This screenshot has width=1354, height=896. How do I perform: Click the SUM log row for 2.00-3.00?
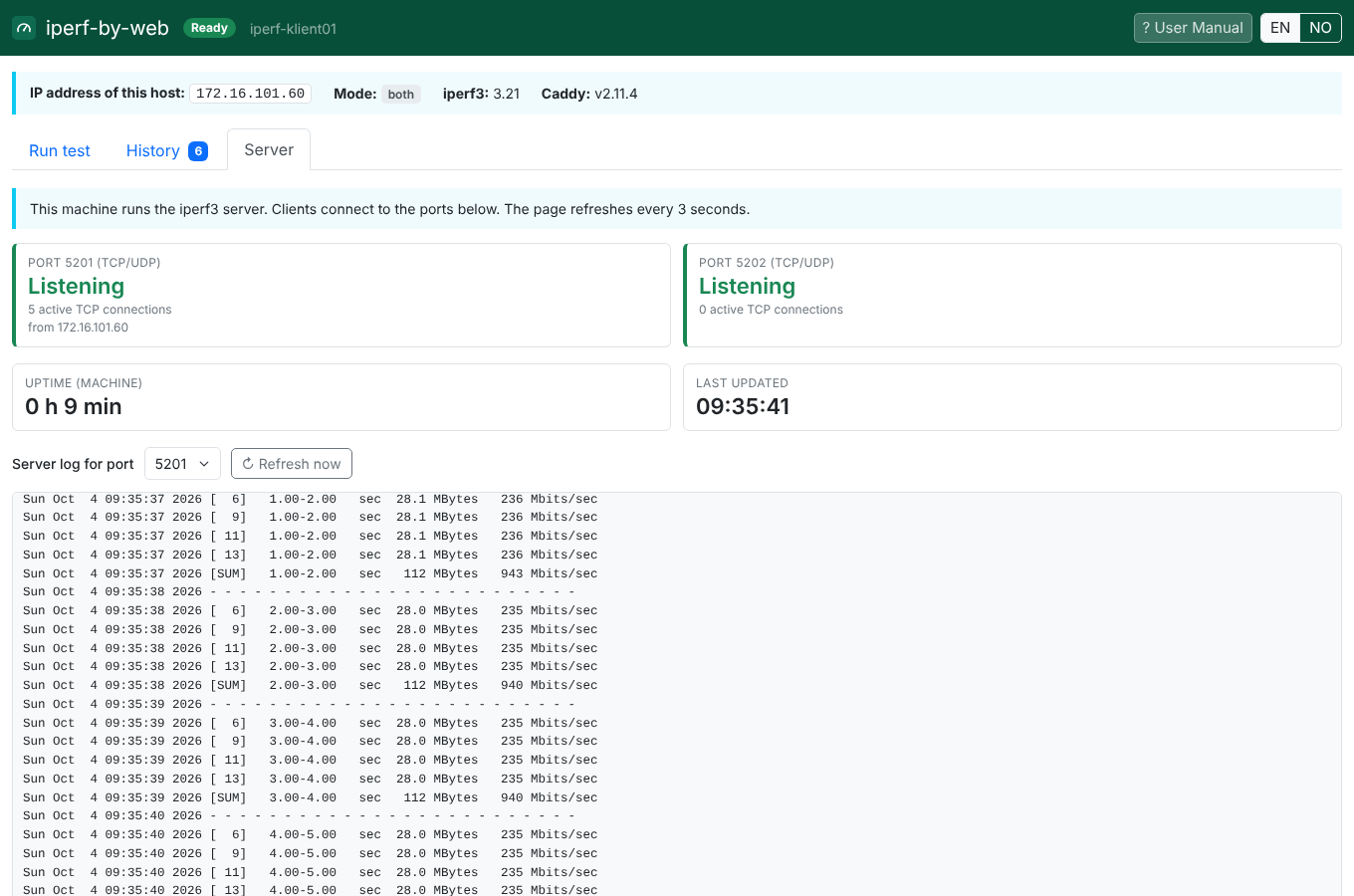(x=311, y=685)
